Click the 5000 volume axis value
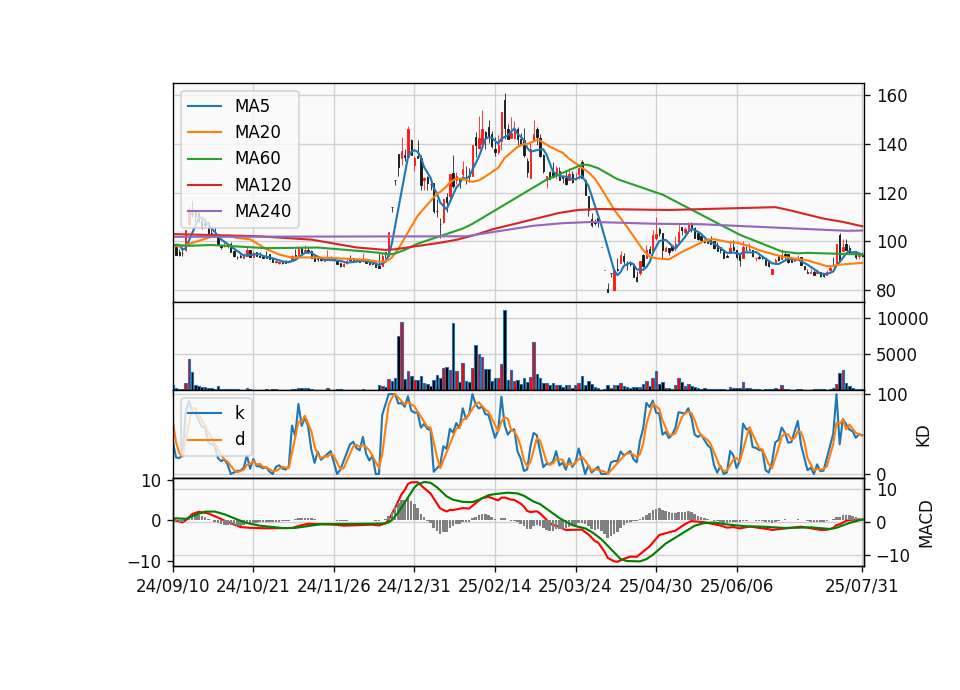This screenshot has height=690, width=960. pos(897,355)
